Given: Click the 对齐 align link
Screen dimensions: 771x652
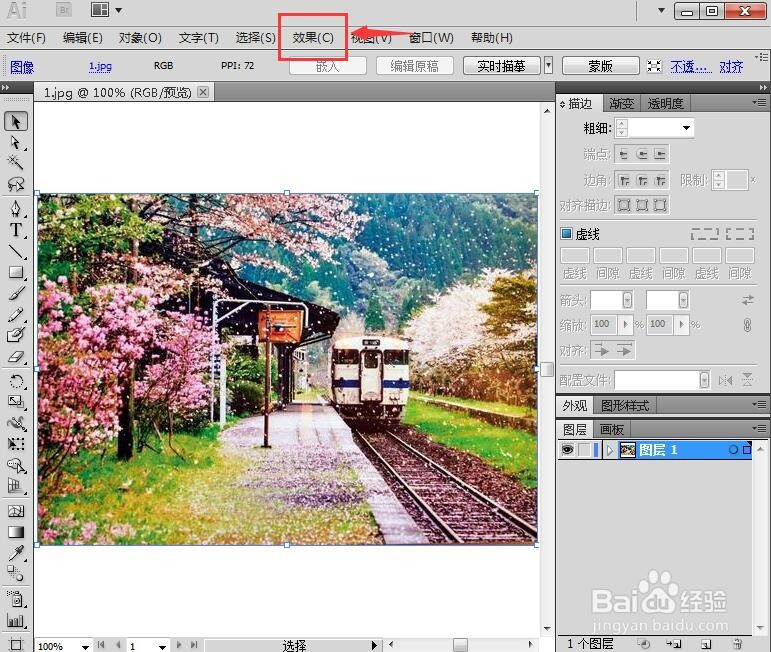Looking at the screenshot, I should [x=731, y=66].
